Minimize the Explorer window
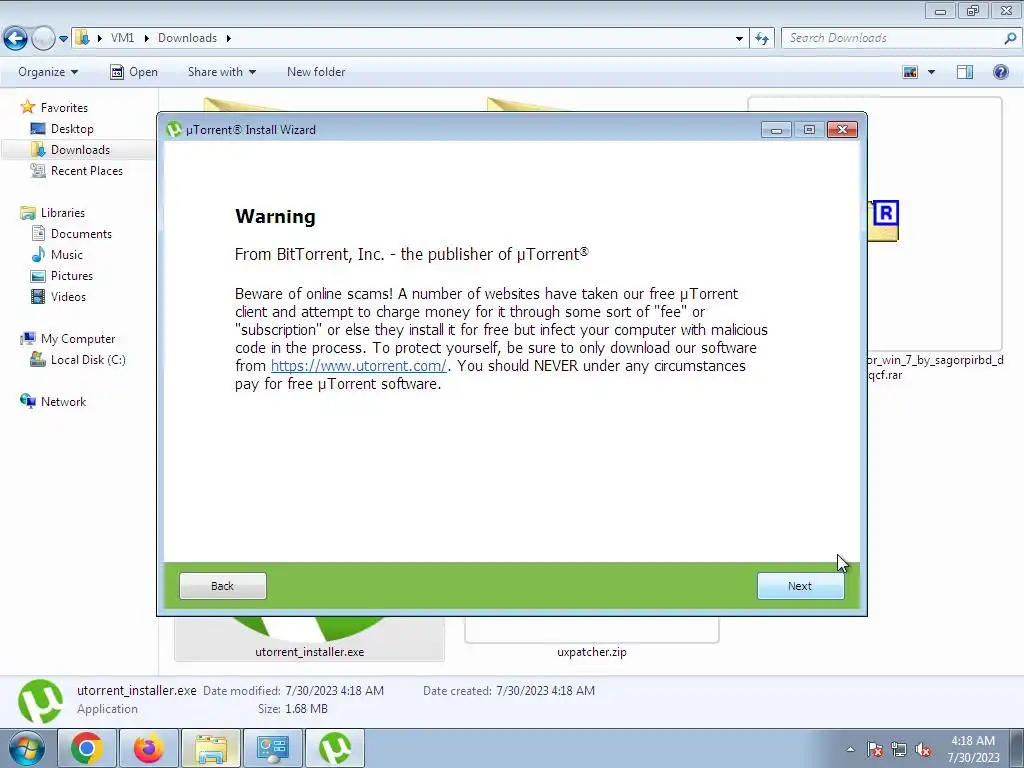Viewport: 1024px width, 768px height. [x=940, y=10]
